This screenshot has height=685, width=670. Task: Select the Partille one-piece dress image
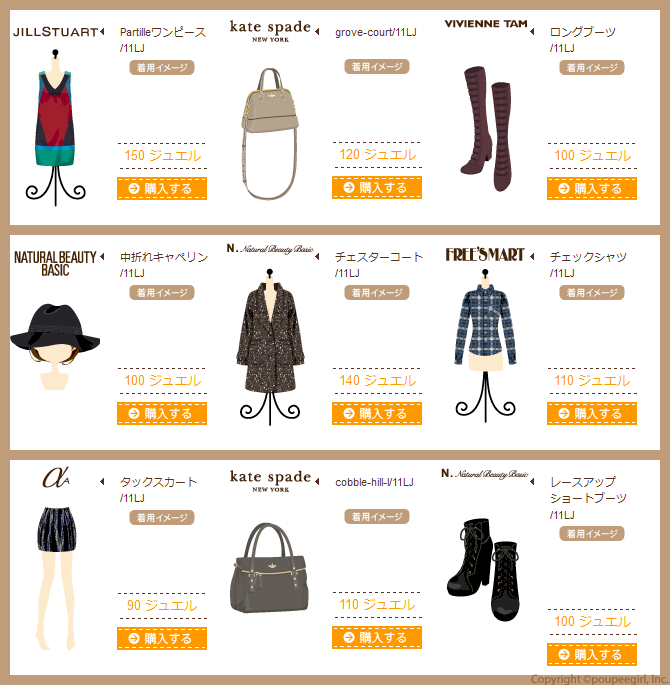point(55,127)
